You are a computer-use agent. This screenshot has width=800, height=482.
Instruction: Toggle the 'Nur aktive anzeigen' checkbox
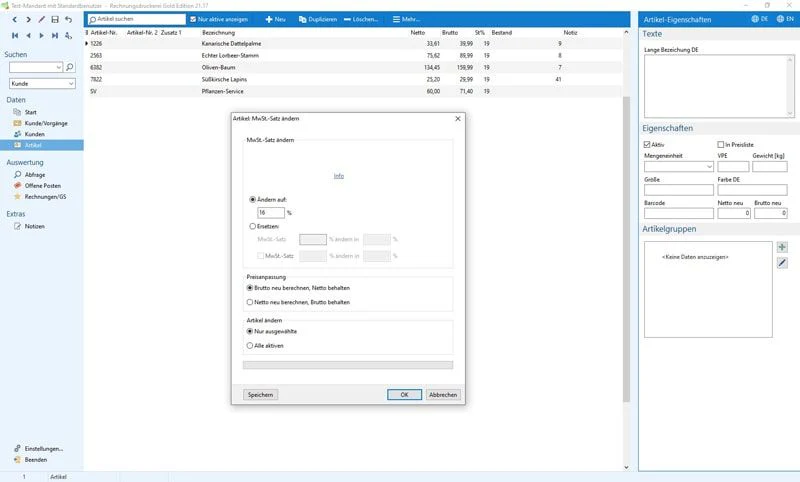click(x=194, y=19)
